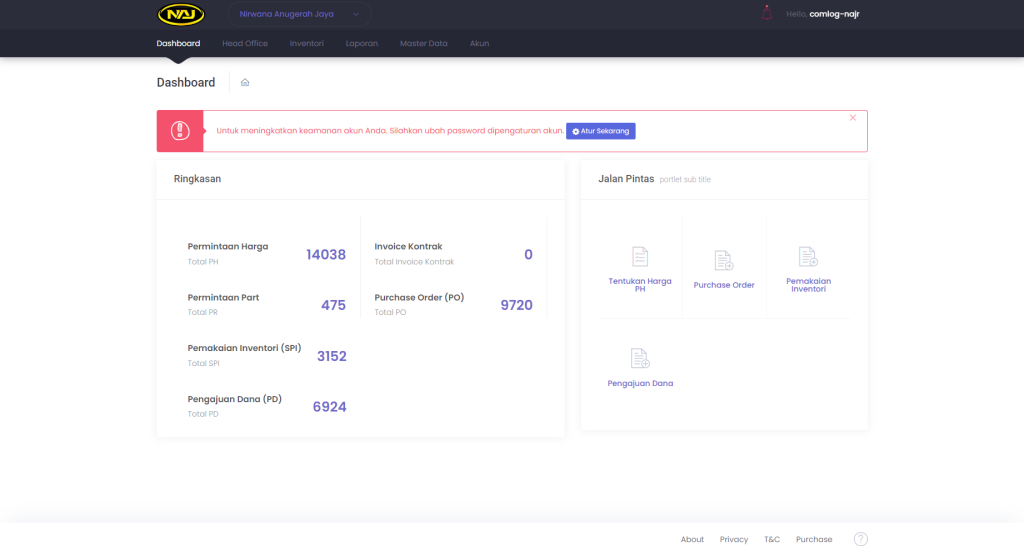Dismiss the password security alert
The image size is (1024, 556).
pos(853,118)
